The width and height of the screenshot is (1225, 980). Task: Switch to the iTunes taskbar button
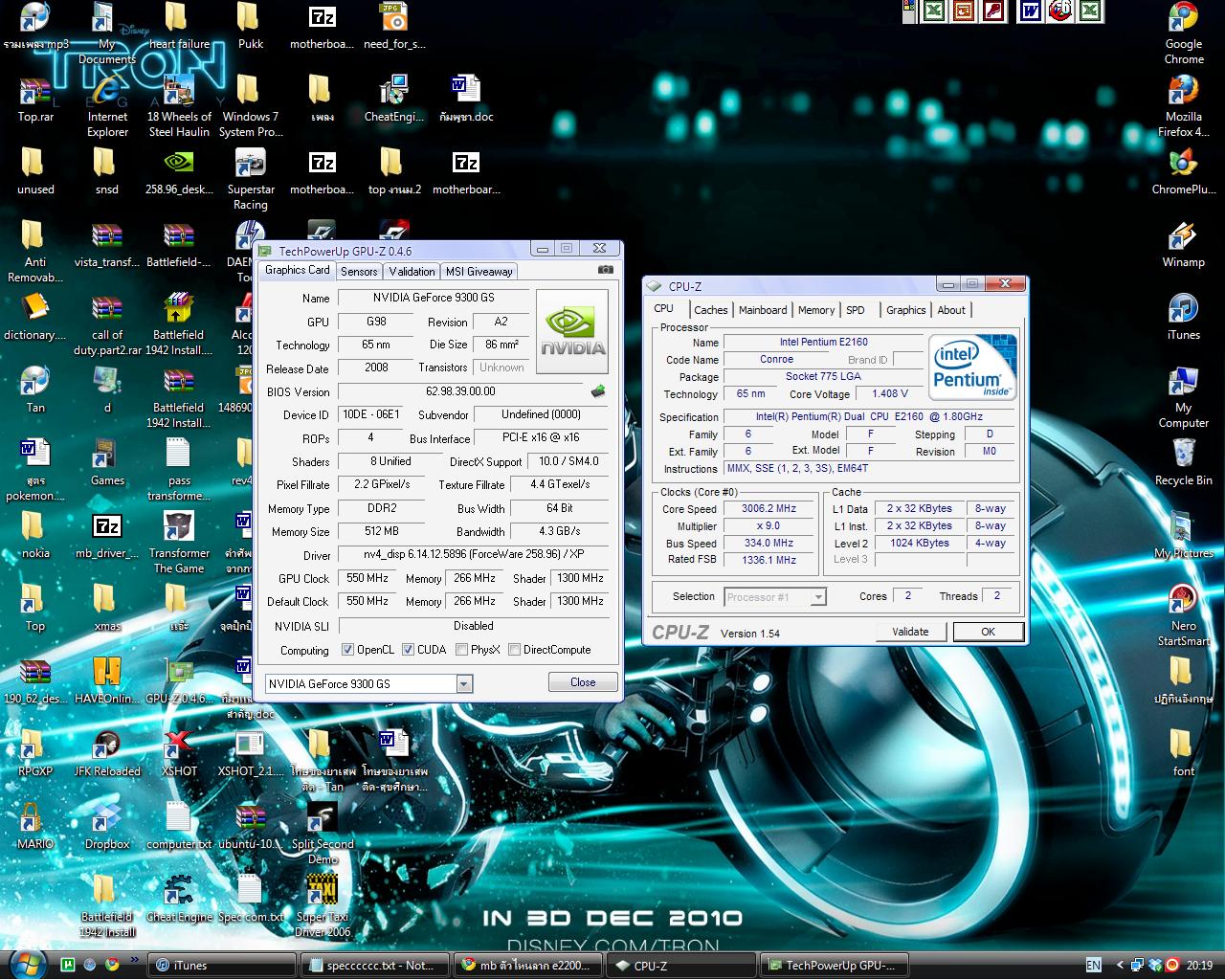[221, 965]
